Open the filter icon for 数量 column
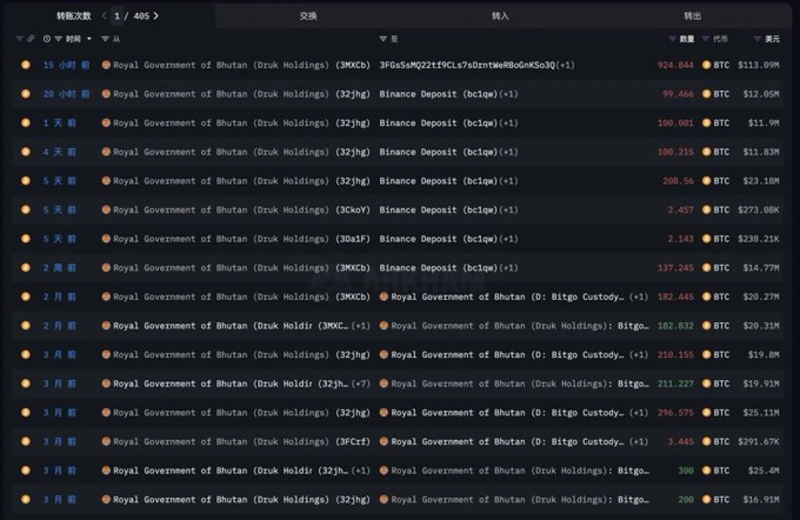Viewport: 800px width, 520px height. (672, 39)
